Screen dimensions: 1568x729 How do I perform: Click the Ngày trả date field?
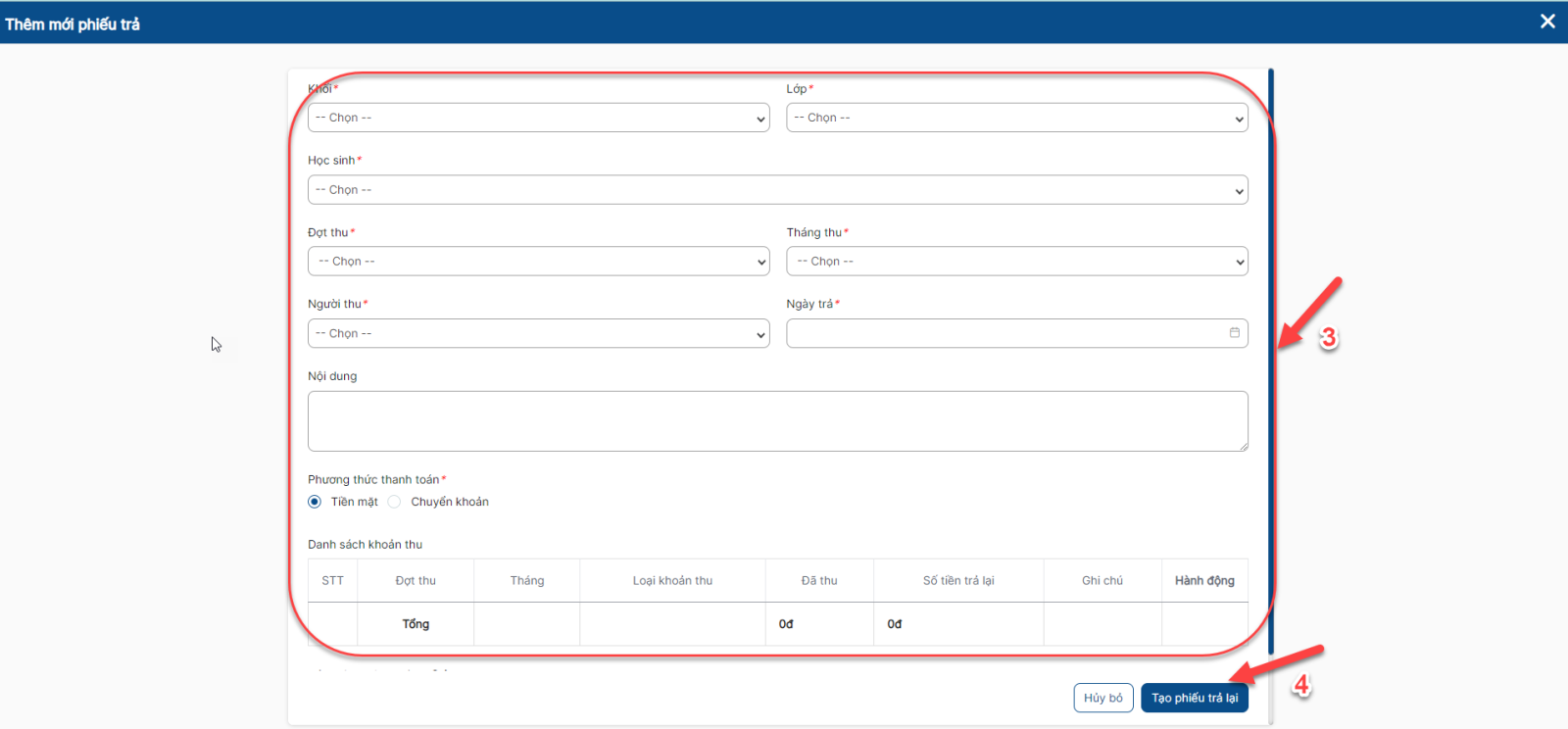(x=1017, y=333)
